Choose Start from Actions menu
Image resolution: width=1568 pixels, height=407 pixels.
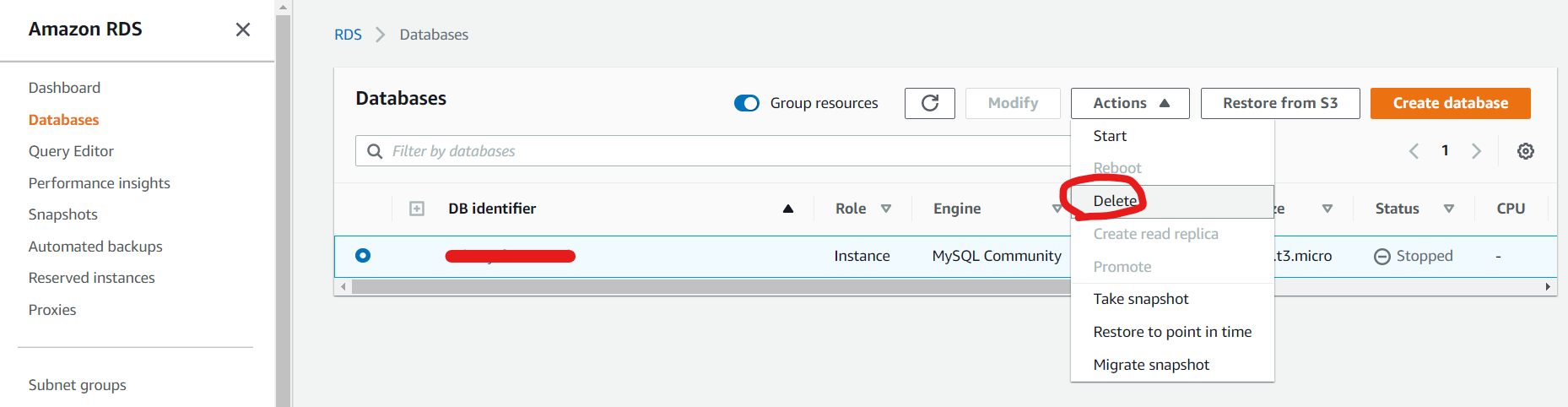coord(1172,136)
